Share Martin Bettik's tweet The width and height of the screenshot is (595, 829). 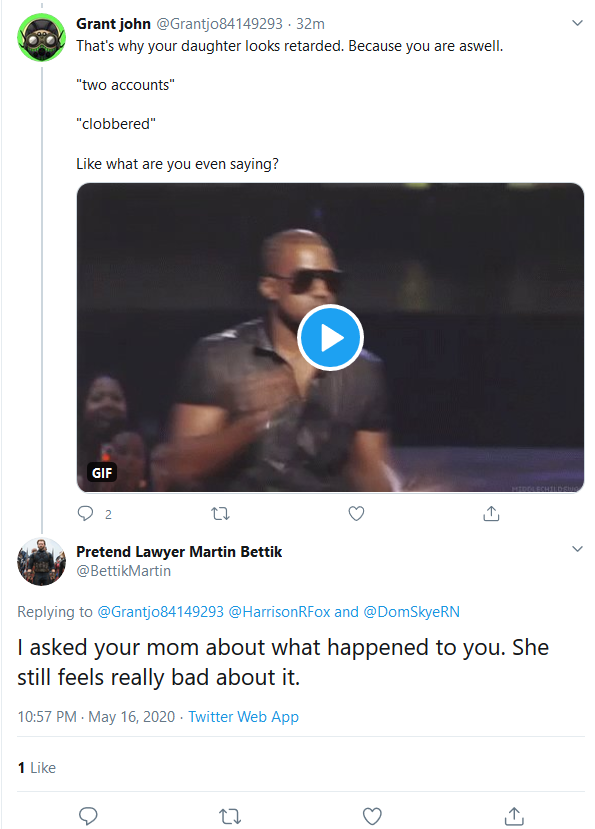click(514, 816)
